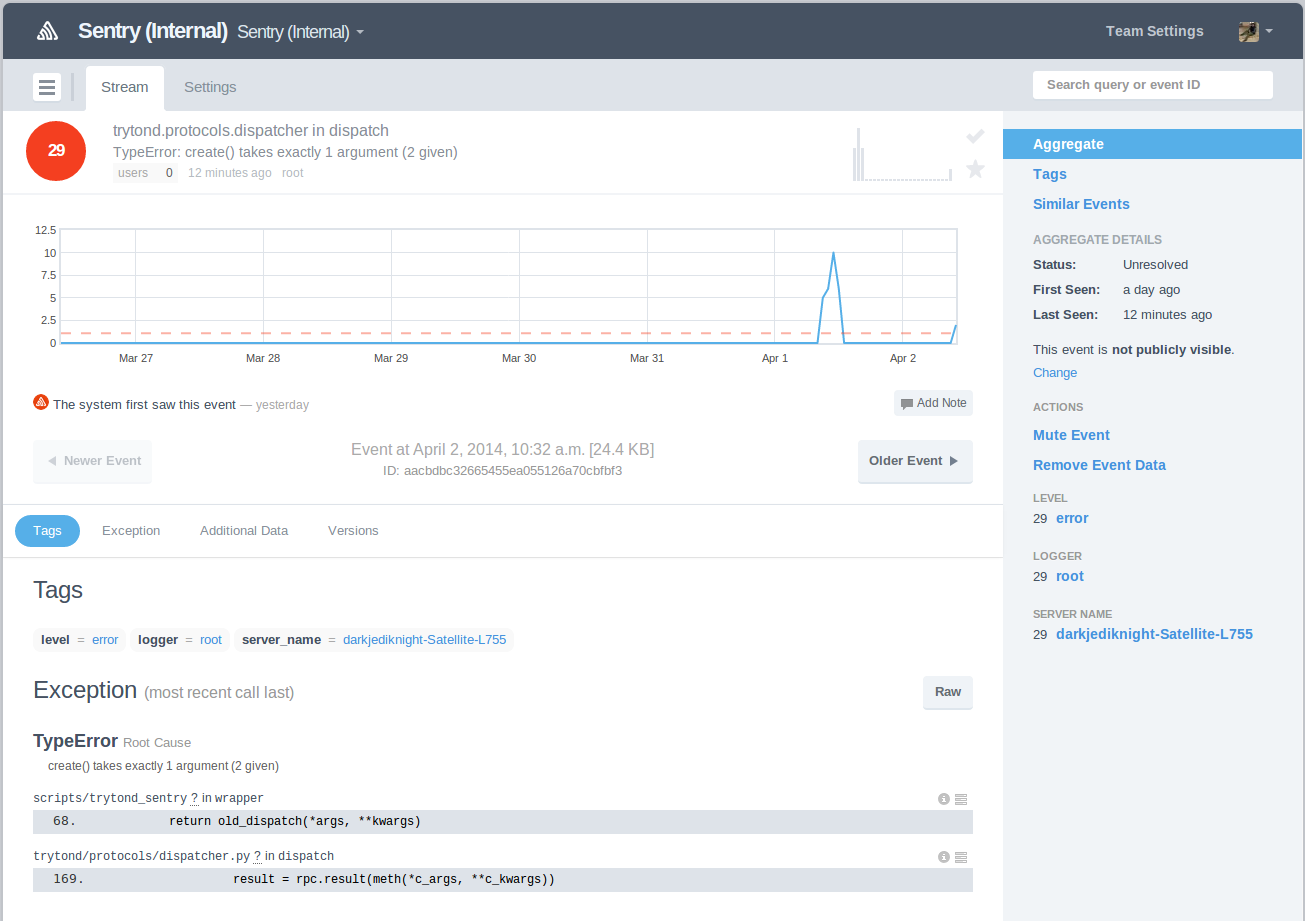
Task: Click the search query input field
Action: pos(1152,84)
